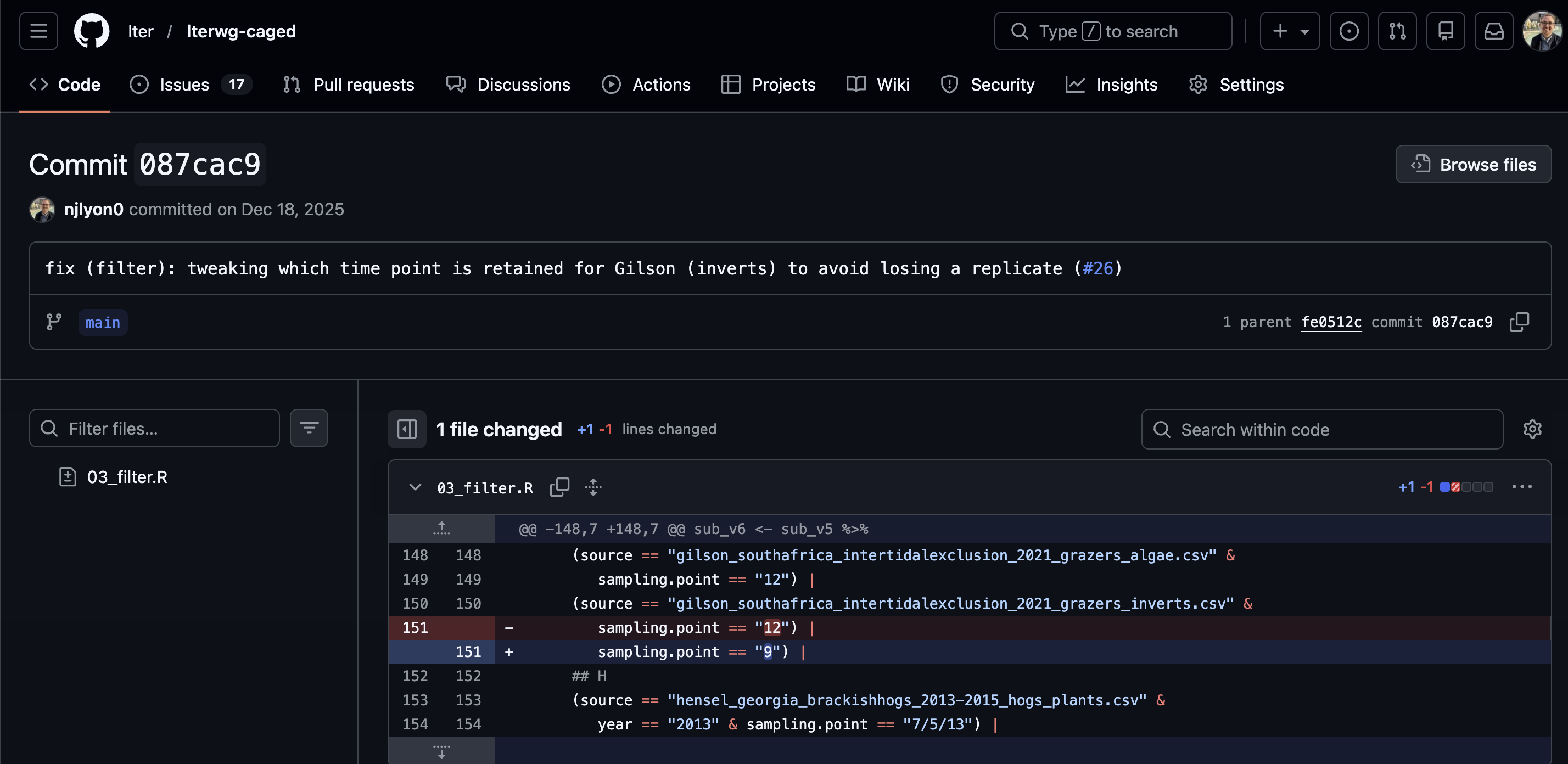Expand hidden lines above line 148
This screenshot has height=764, width=1568.
coord(441,528)
